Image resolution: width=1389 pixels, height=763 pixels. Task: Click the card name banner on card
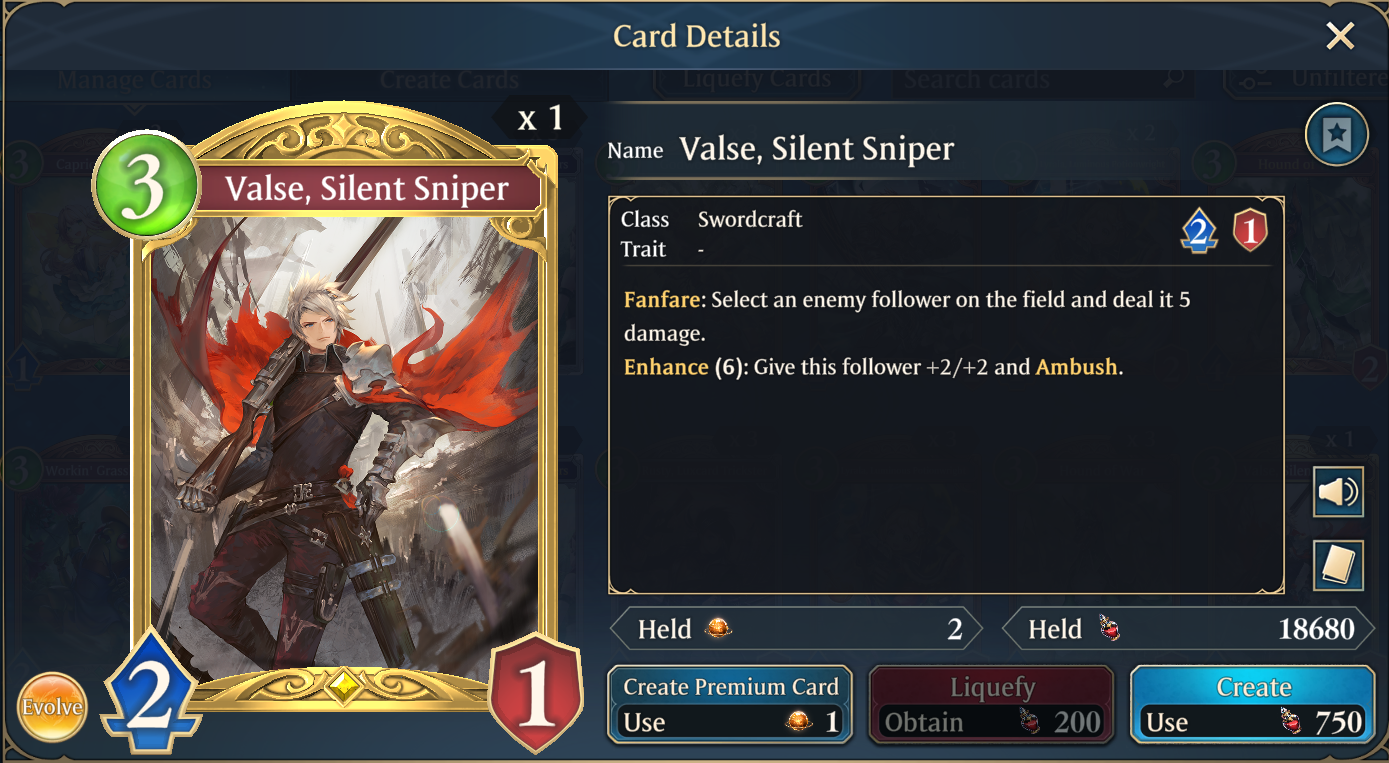[x=367, y=188]
